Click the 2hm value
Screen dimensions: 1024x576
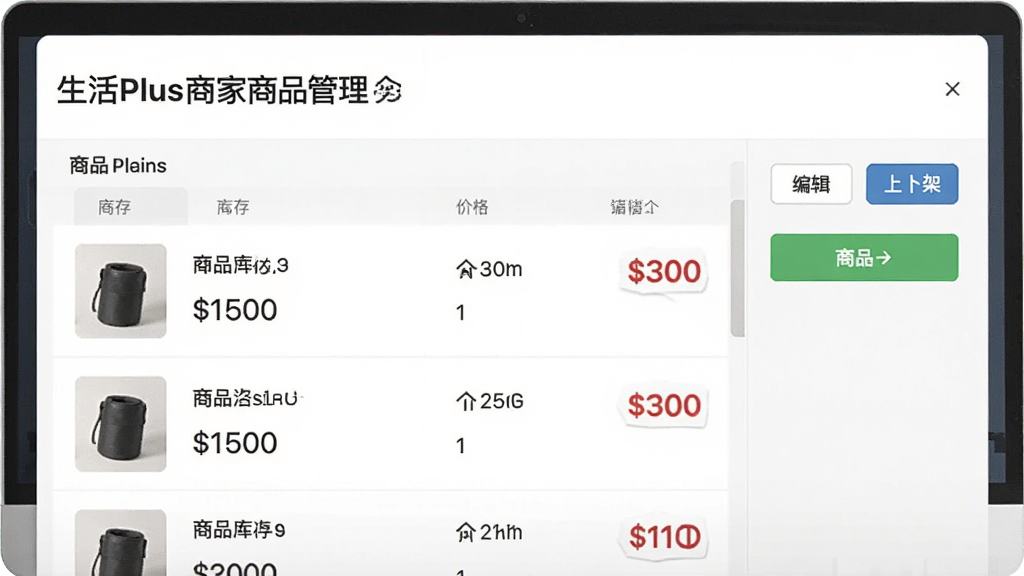[501, 533]
